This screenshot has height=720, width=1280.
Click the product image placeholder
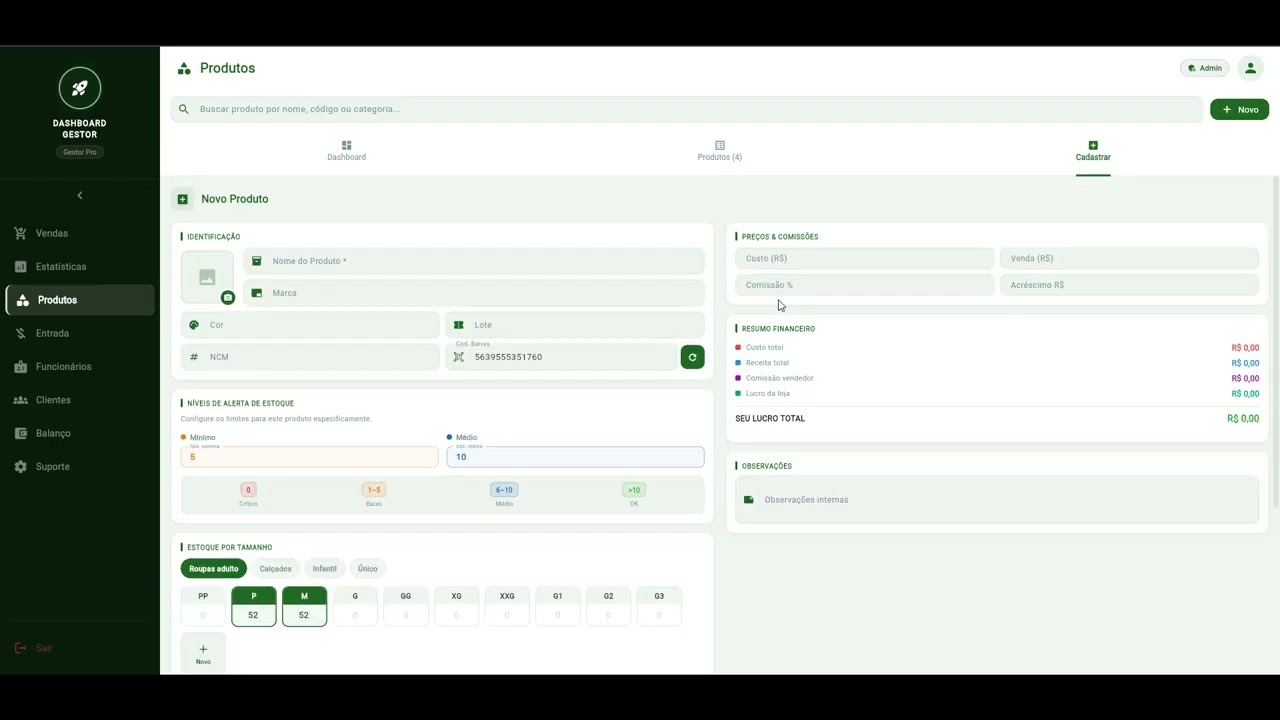point(207,277)
